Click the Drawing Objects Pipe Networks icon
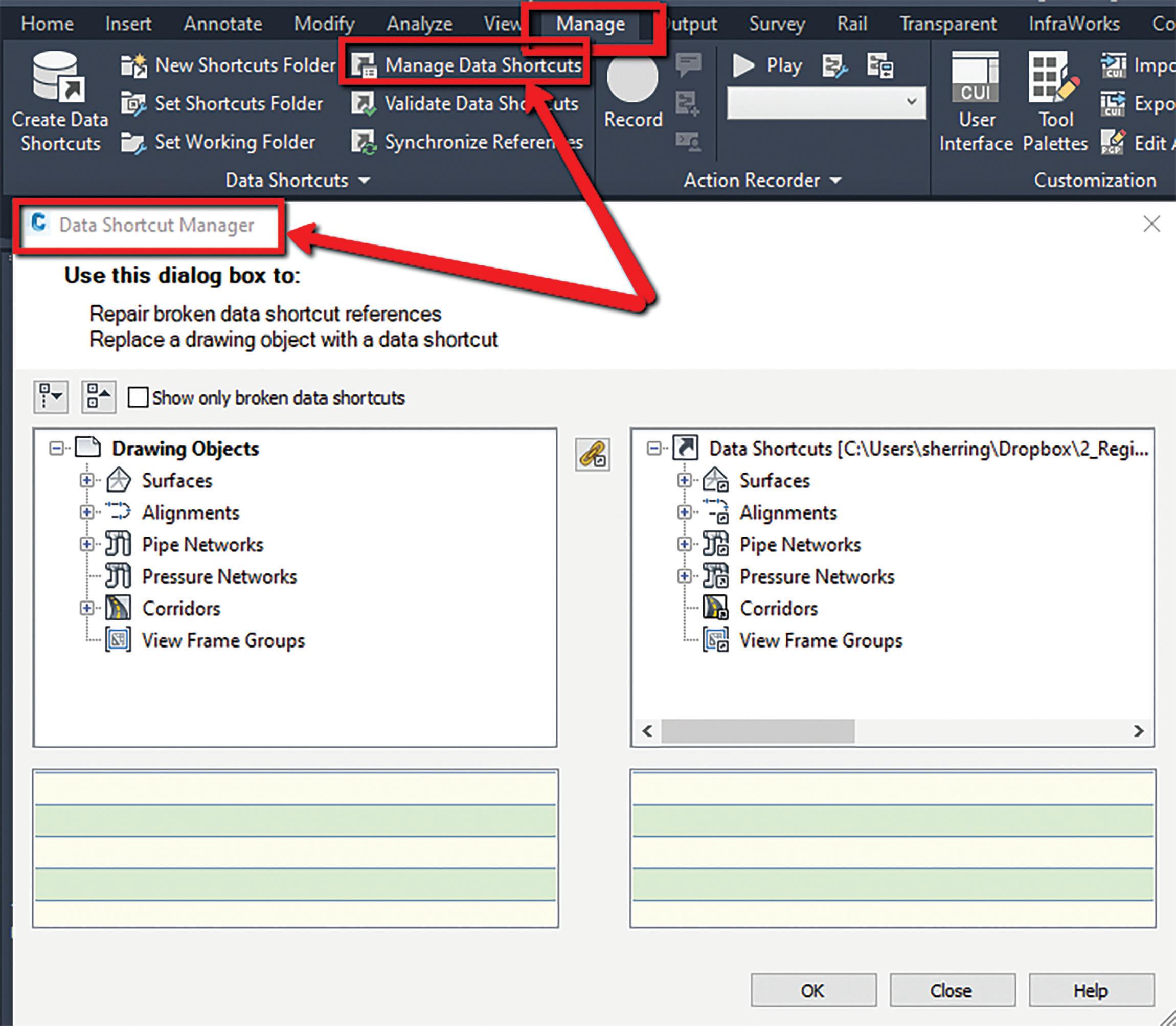The height and width of the screenshot is (1026, 1176). click(119, 544)
